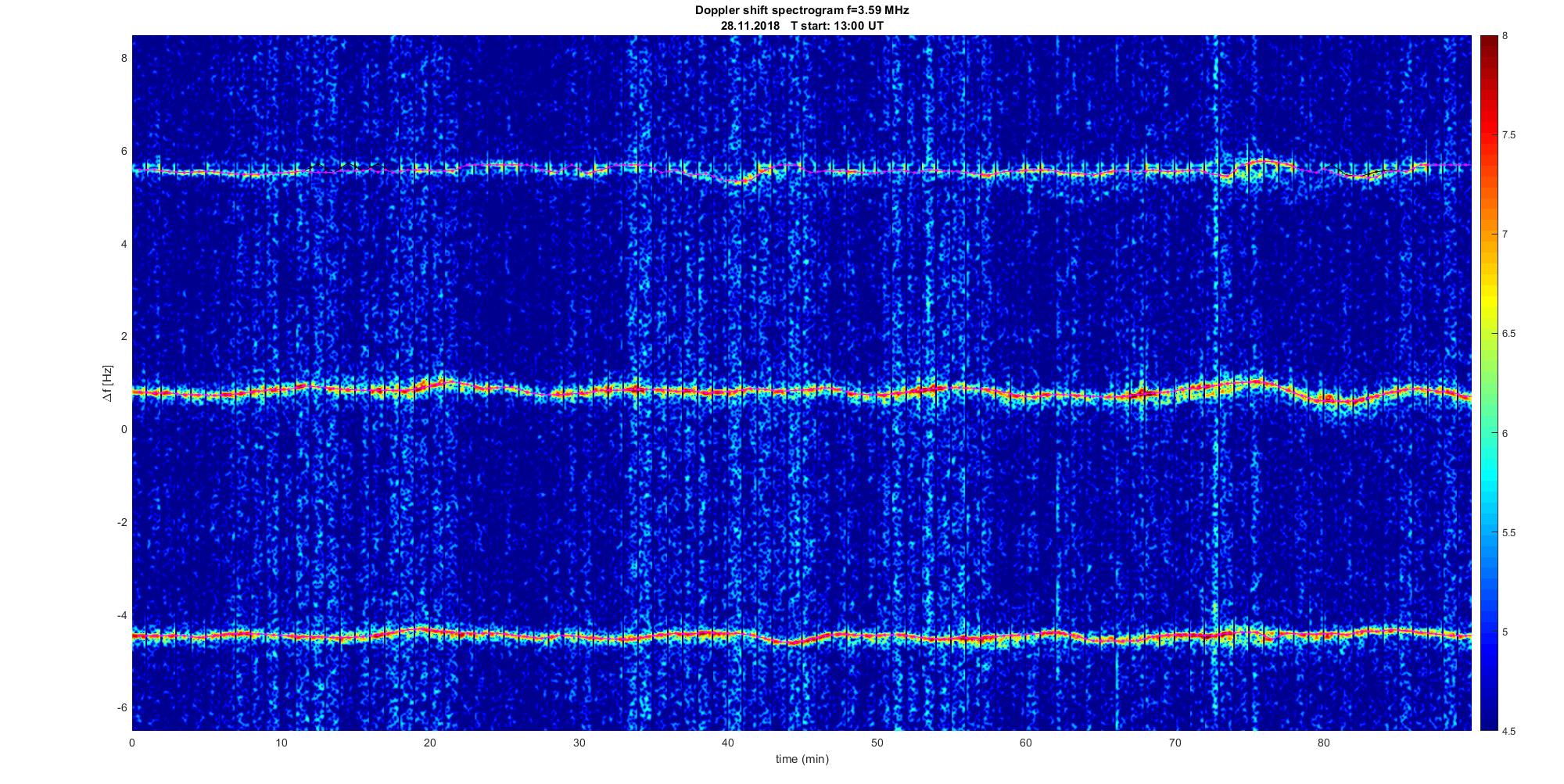Click the y-axis tick label -6
This screenshot has height=784, width=1564.
[122, 708]
